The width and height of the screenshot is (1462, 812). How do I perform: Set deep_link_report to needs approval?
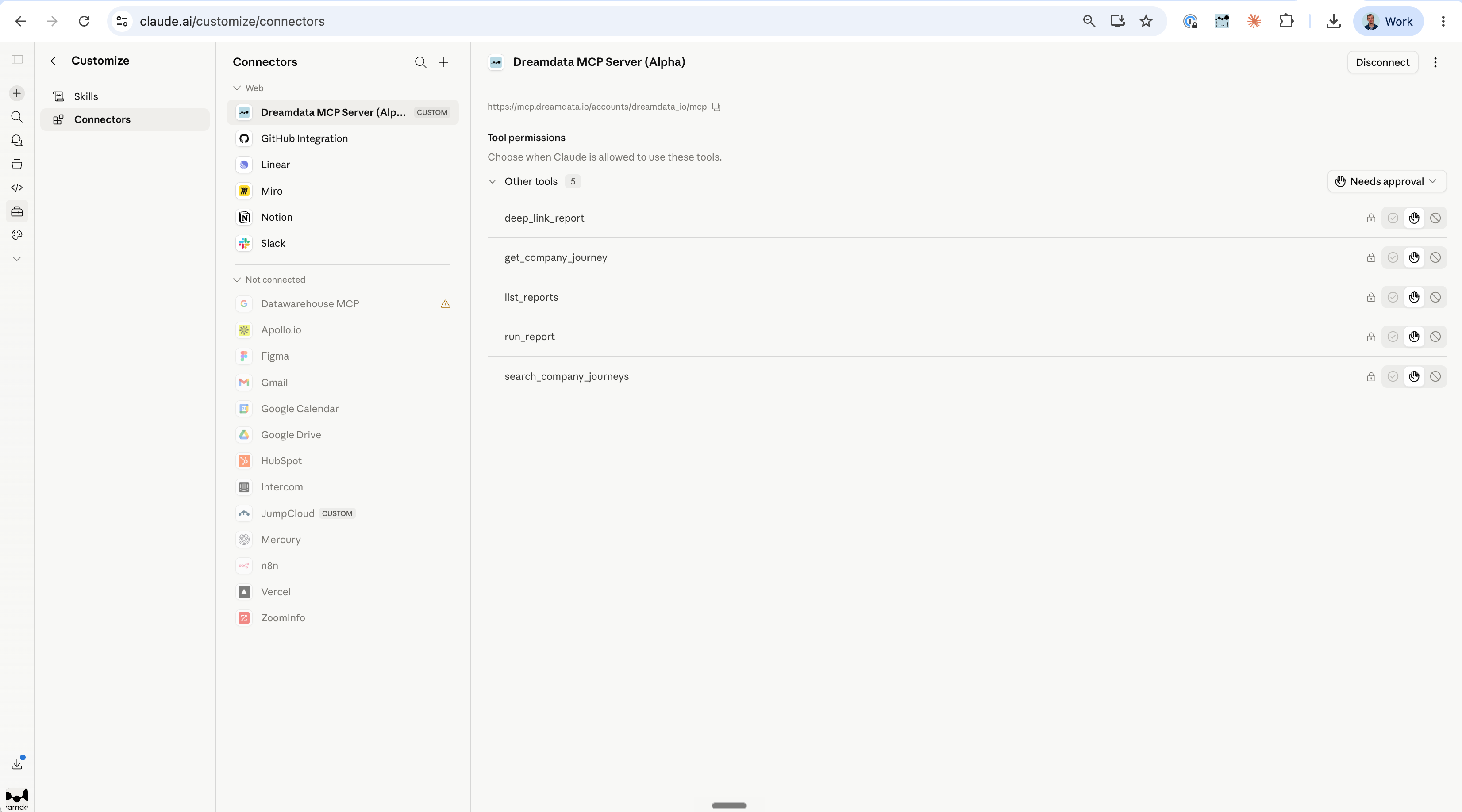pos(1414,218)
